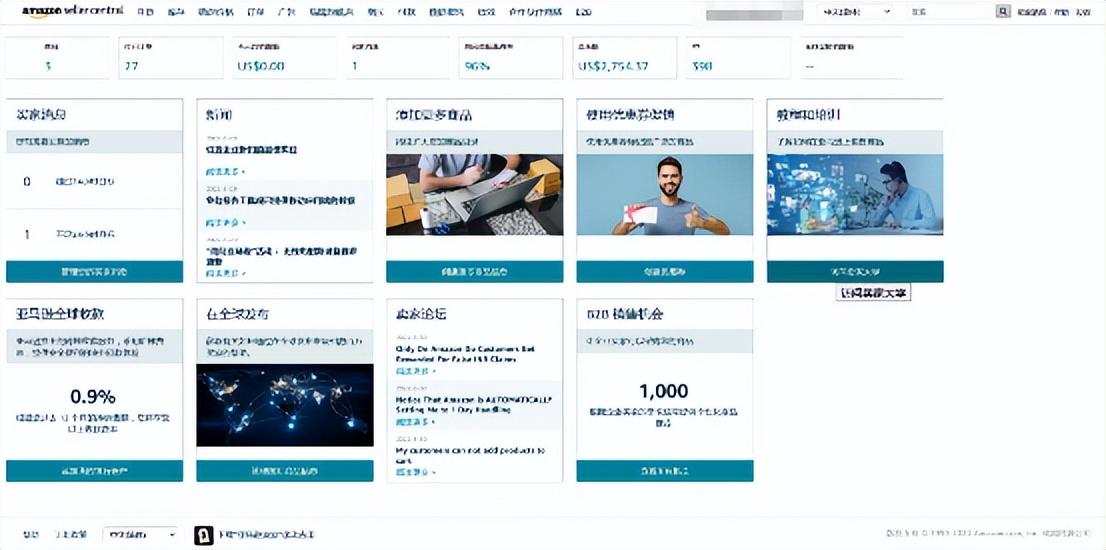Click the 0.9% value on global payments card
Image resolution: width=1106 pixels, height=550 pixels.
93,397
